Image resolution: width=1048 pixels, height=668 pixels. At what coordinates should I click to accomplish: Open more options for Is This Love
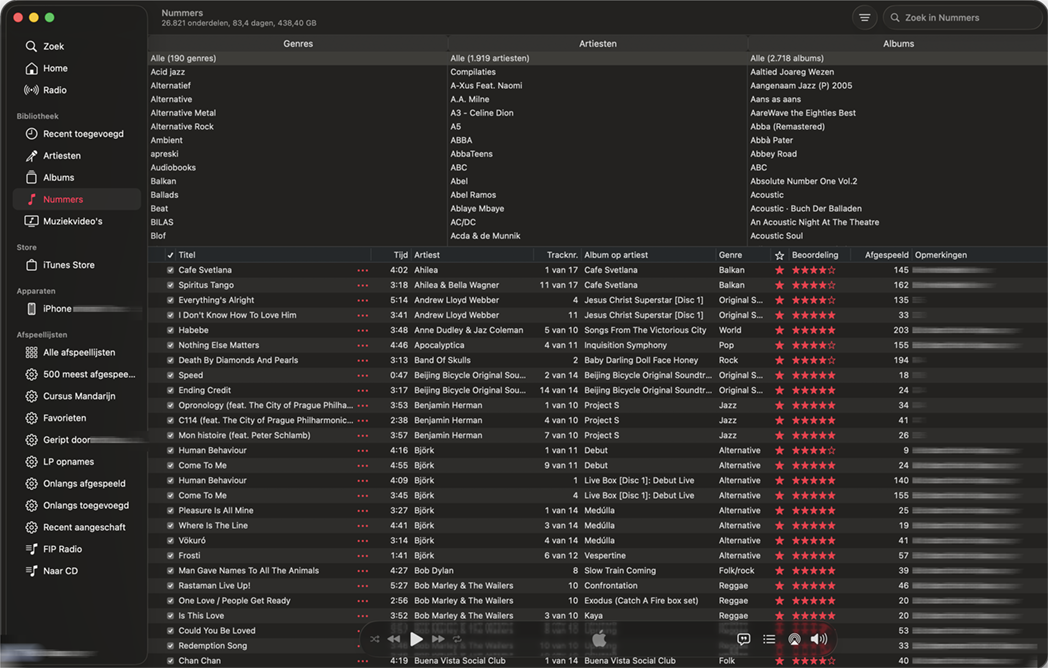coord(363,617)
